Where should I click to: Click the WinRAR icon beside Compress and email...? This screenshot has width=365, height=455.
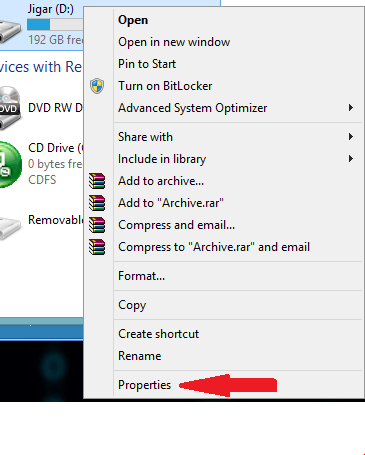pos(97,225)
